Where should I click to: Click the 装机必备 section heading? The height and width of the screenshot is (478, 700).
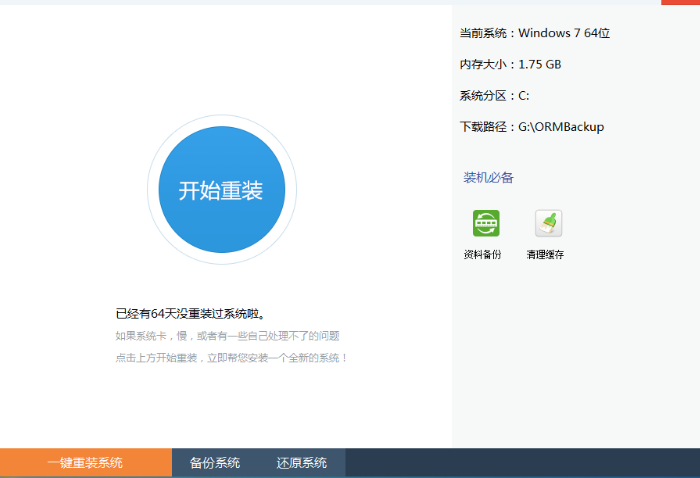point(488,178)
